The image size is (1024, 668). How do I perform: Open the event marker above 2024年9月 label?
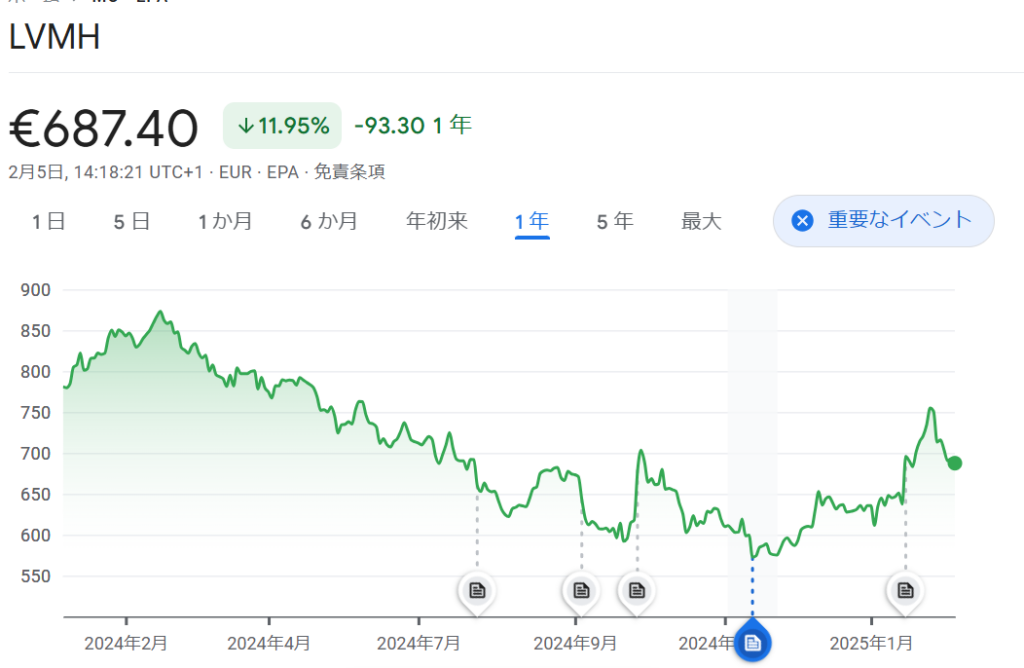[581, 590]
